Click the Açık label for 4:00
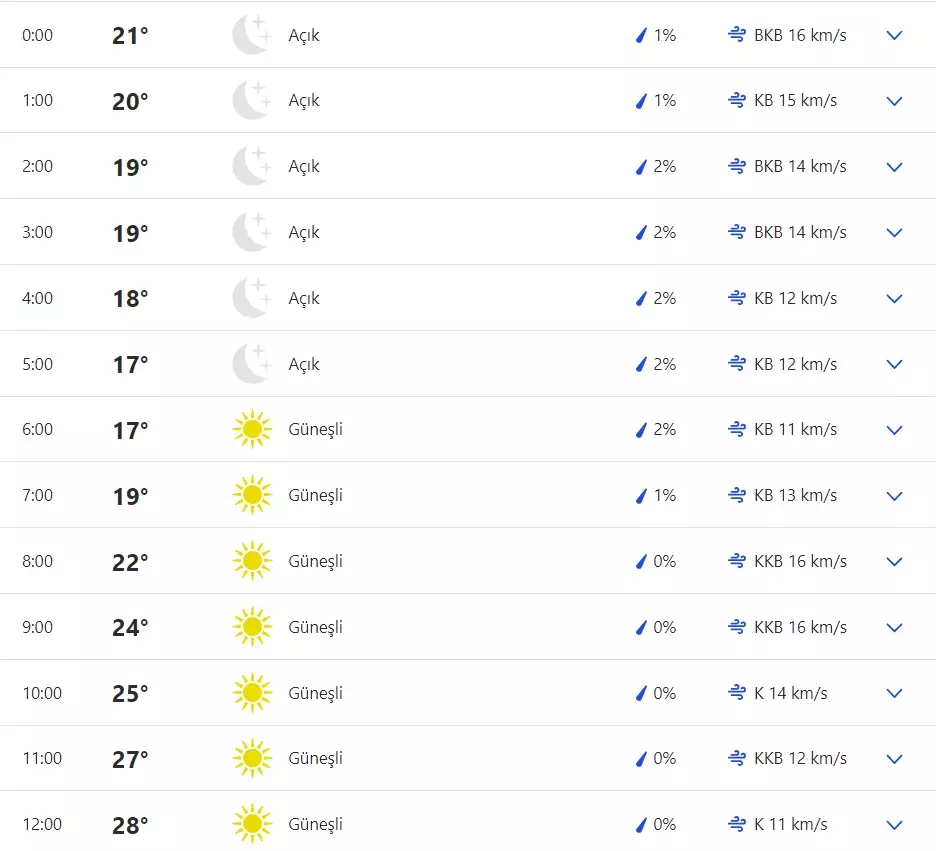Image resolution: width=936 pixels, height=851 pixels. point(304,298)
